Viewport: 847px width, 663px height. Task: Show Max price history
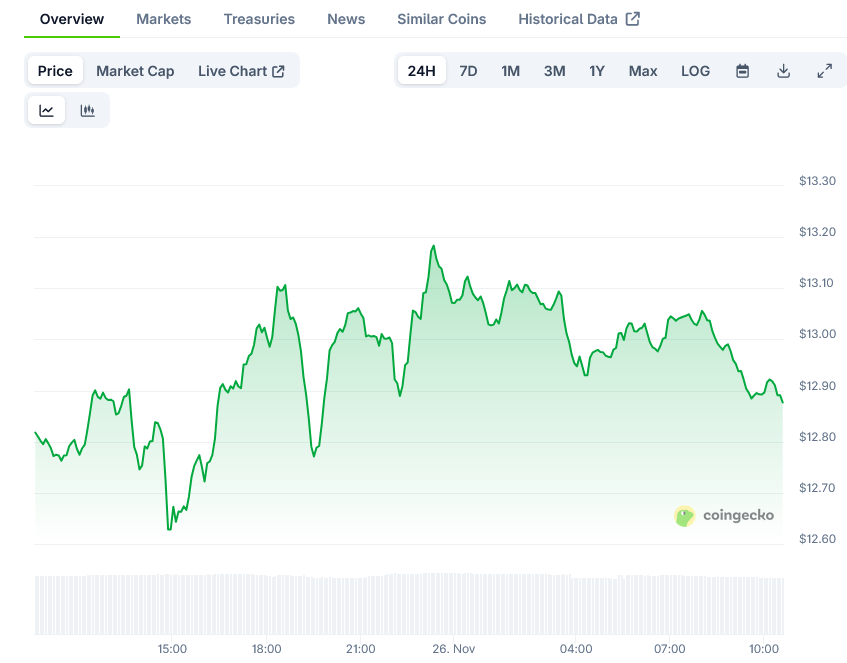click(643, 71)
